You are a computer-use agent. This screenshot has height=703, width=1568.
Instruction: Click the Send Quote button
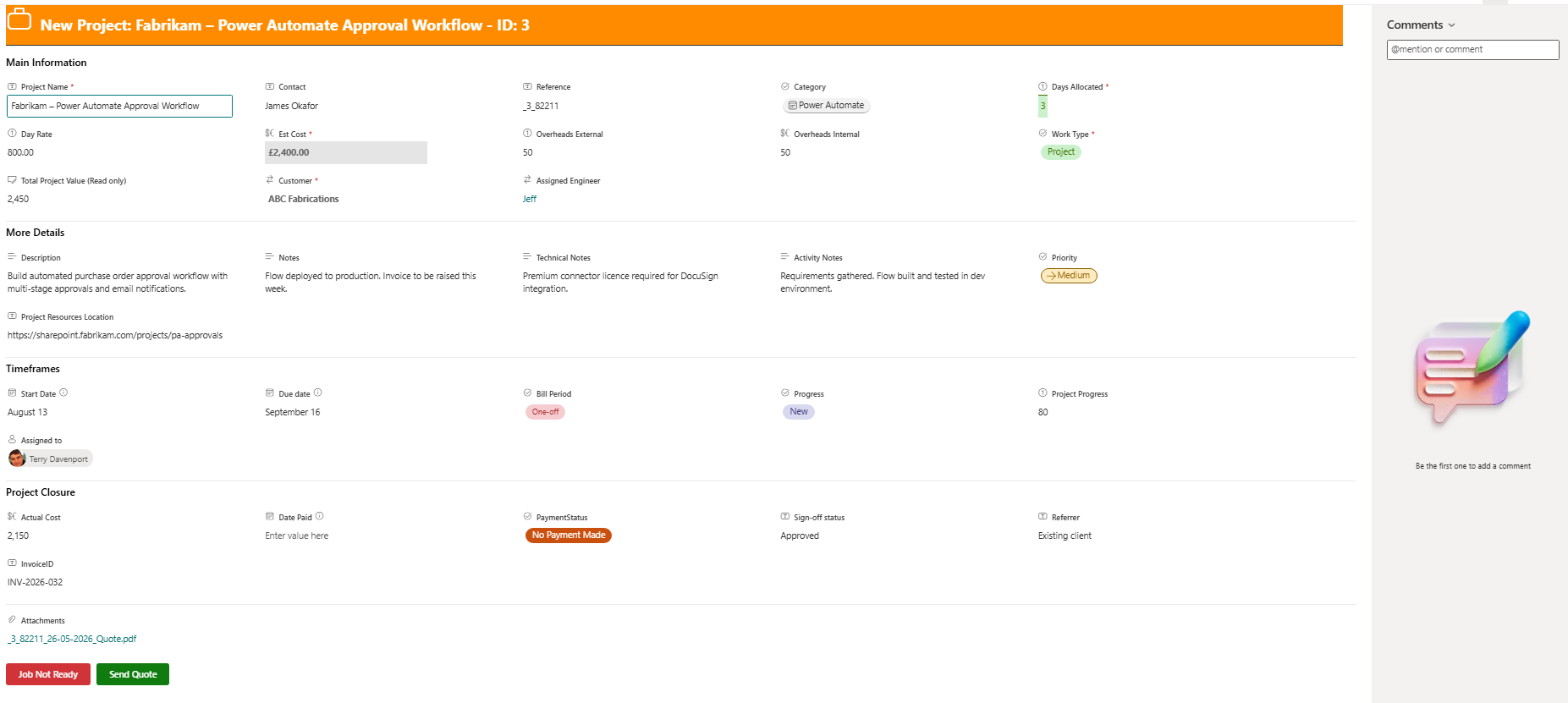(x=133, y=674)
